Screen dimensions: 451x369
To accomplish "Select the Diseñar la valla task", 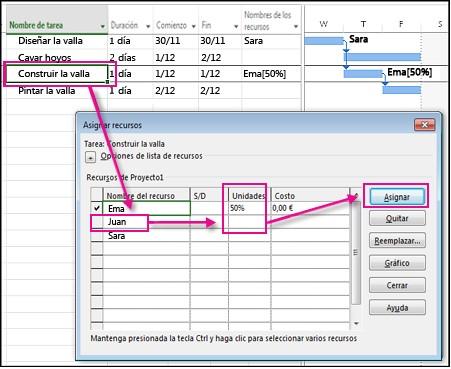I will tap(57, 41).
